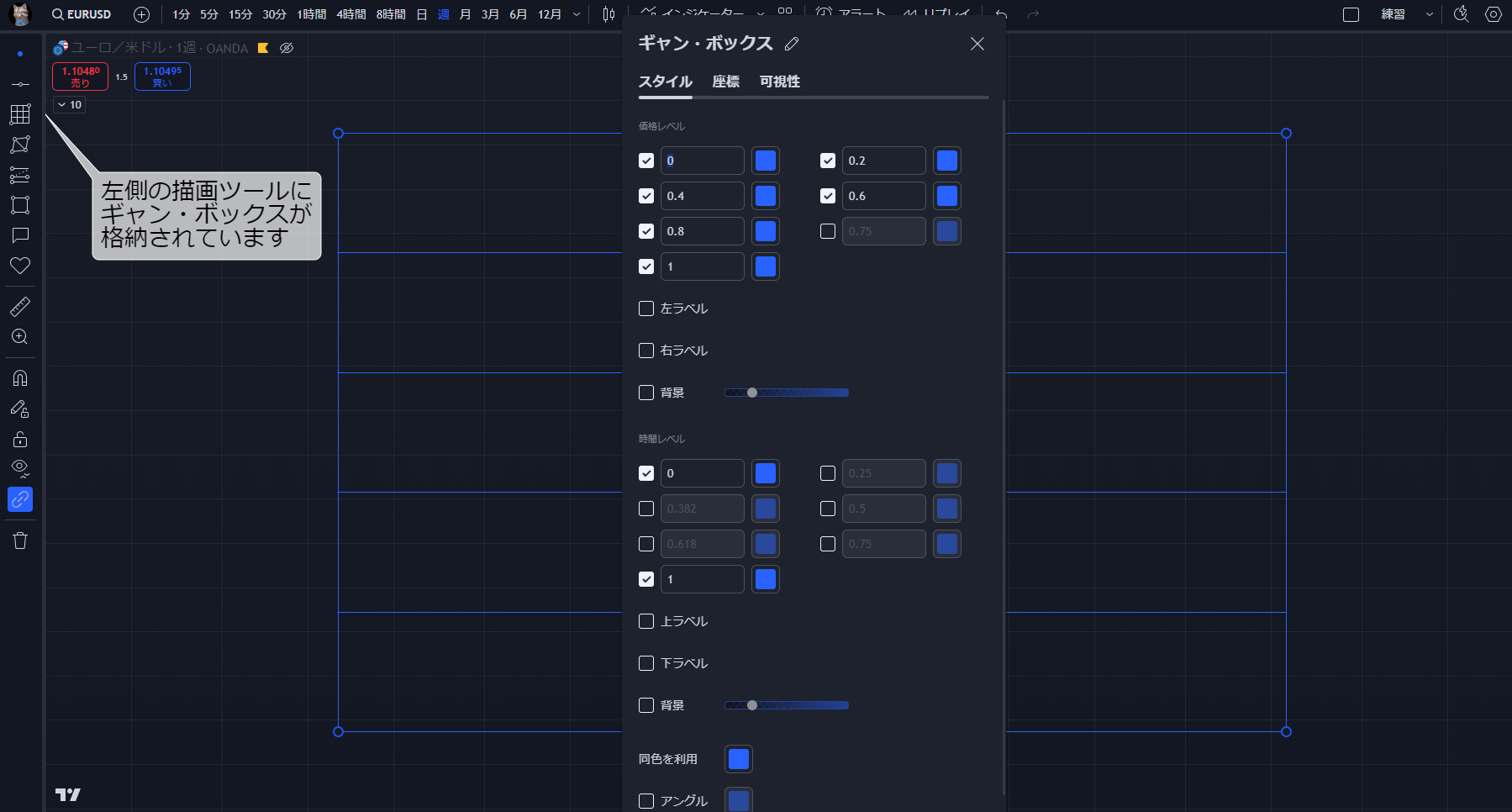Click the price level 0.8 value field

(702, 231)
